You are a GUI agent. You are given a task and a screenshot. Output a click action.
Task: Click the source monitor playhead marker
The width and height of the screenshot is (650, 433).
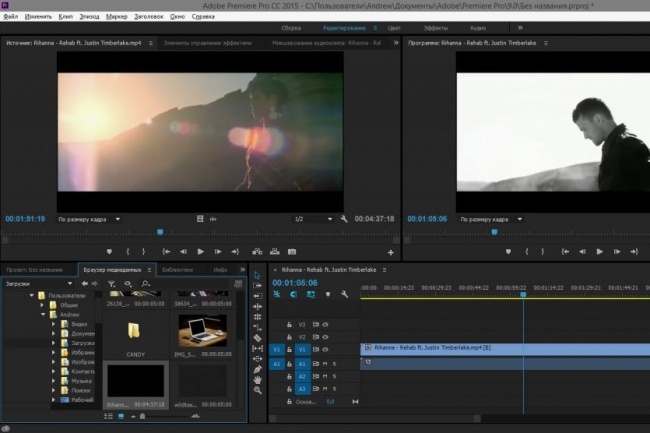(x=160, y=232)
